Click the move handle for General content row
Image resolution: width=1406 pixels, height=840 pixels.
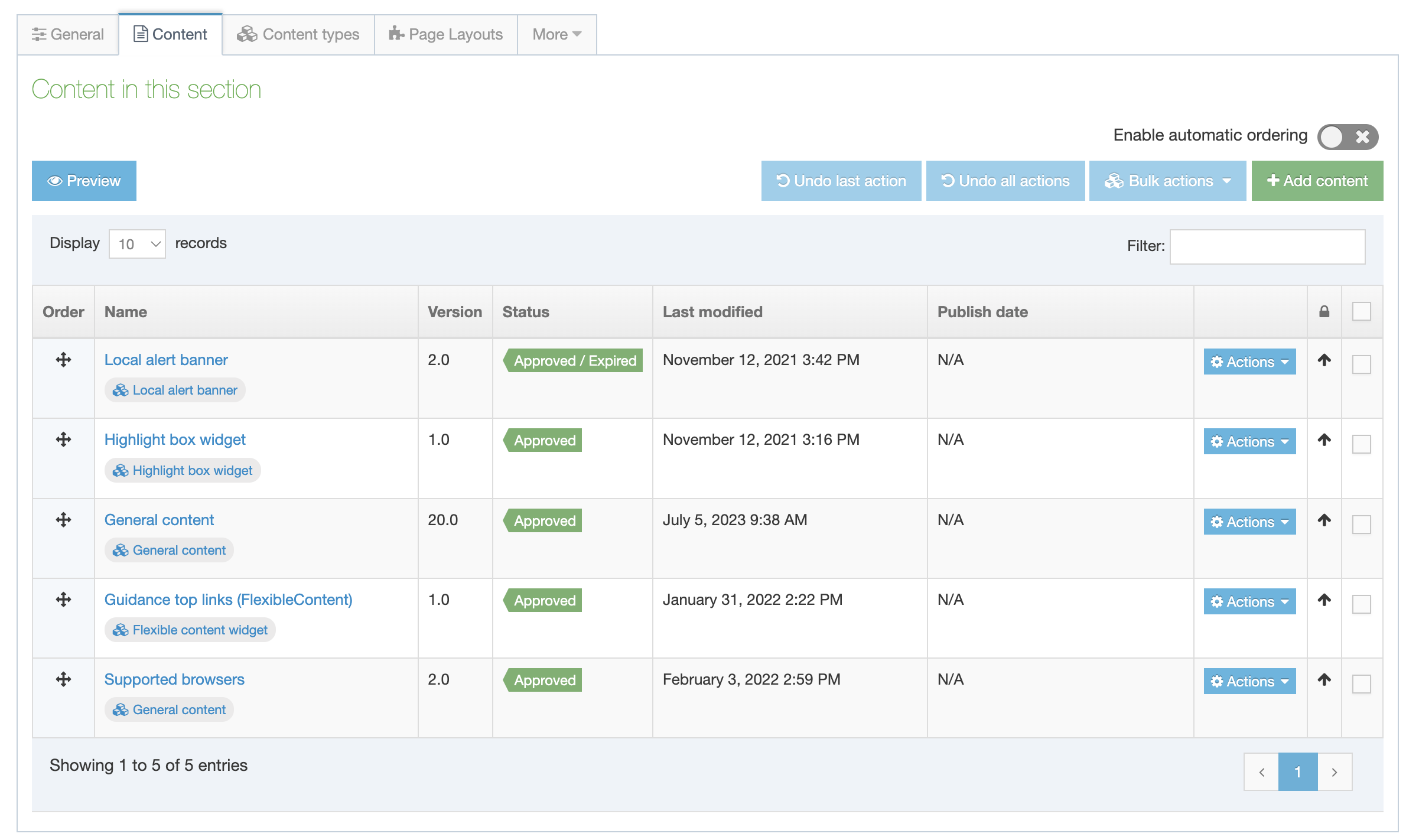click(x=63, y=520)
